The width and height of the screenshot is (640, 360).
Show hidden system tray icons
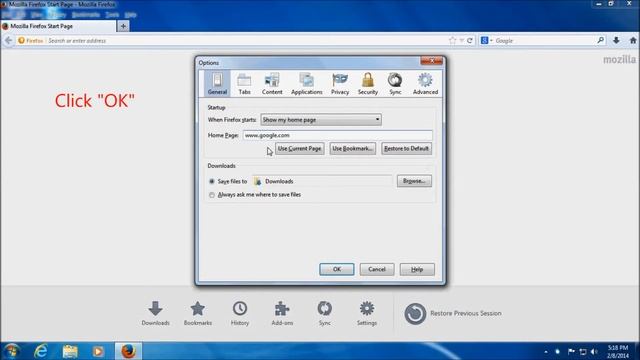(x=546, y=351)
